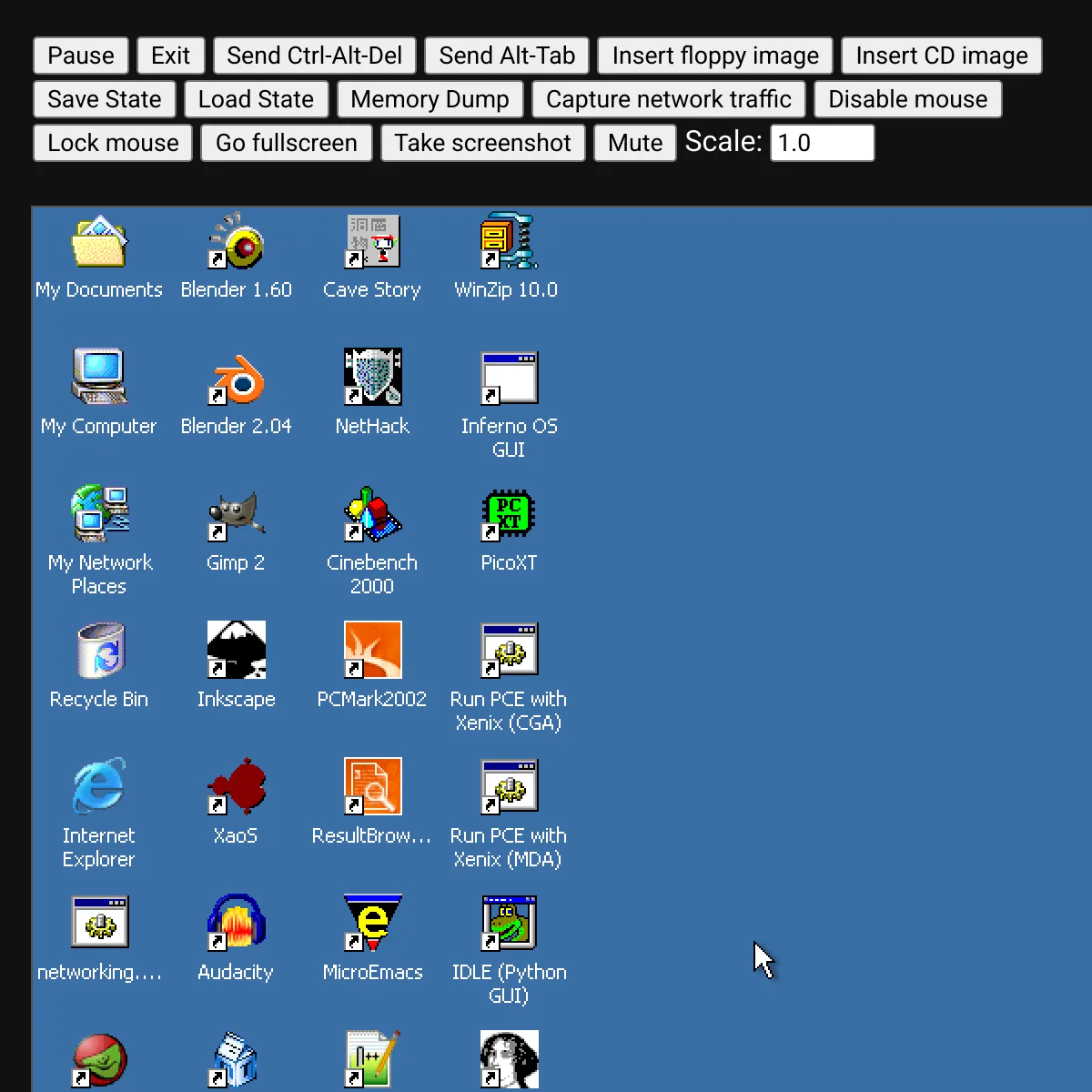Click the PicoXT chip icon
The width and height of the screenshot is (1092, 1092).
pos(508,514)
